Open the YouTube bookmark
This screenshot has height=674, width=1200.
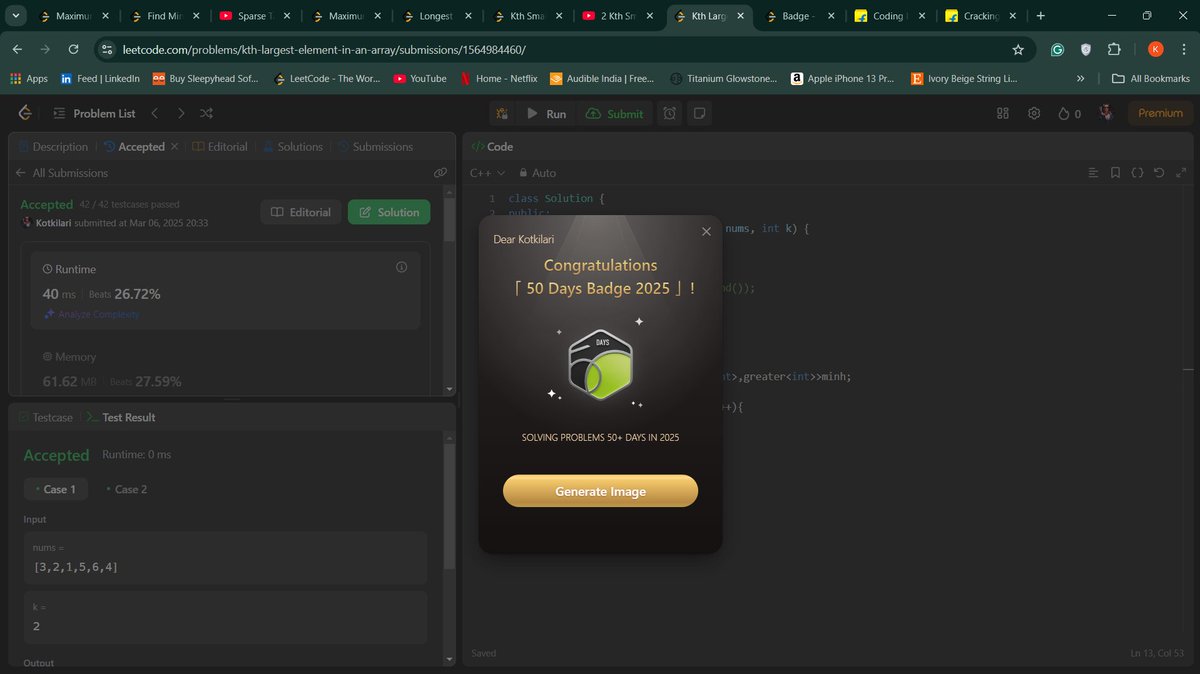pyautogui.click(x=420, y=78)
